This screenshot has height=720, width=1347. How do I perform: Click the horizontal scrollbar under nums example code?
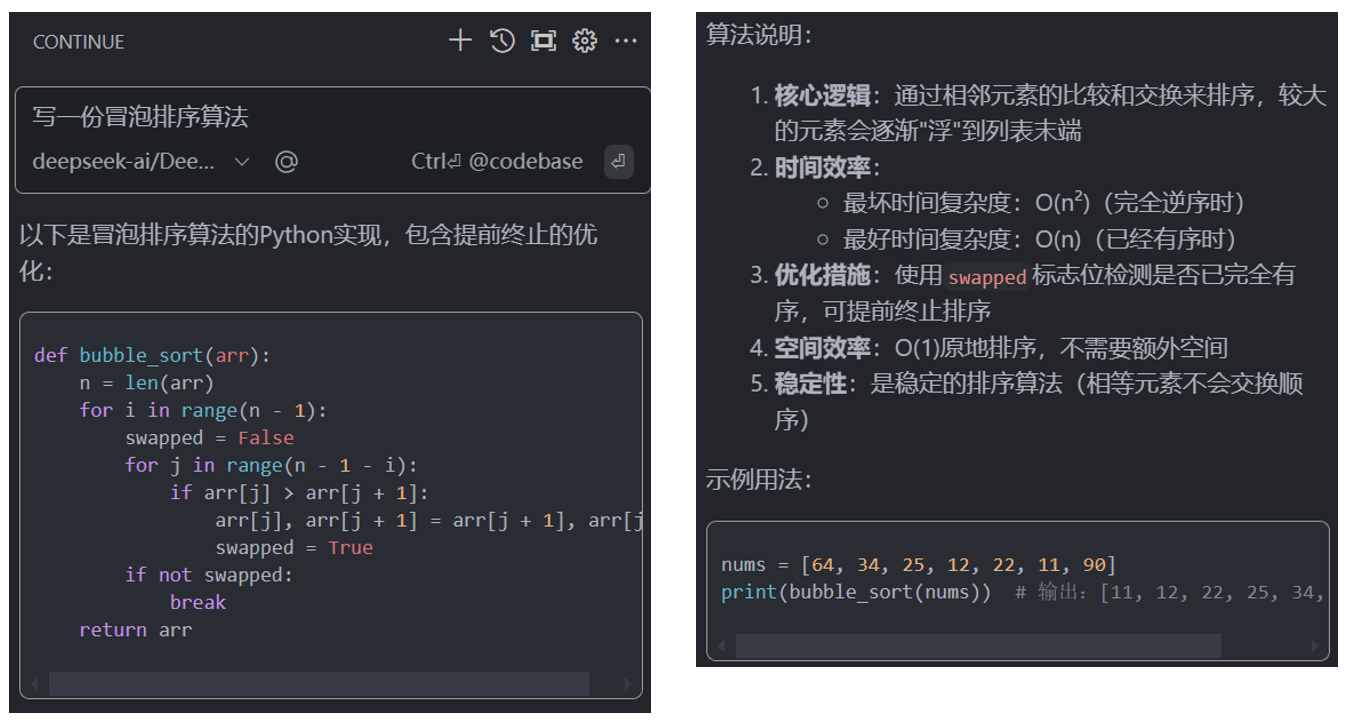click(978, 646)
